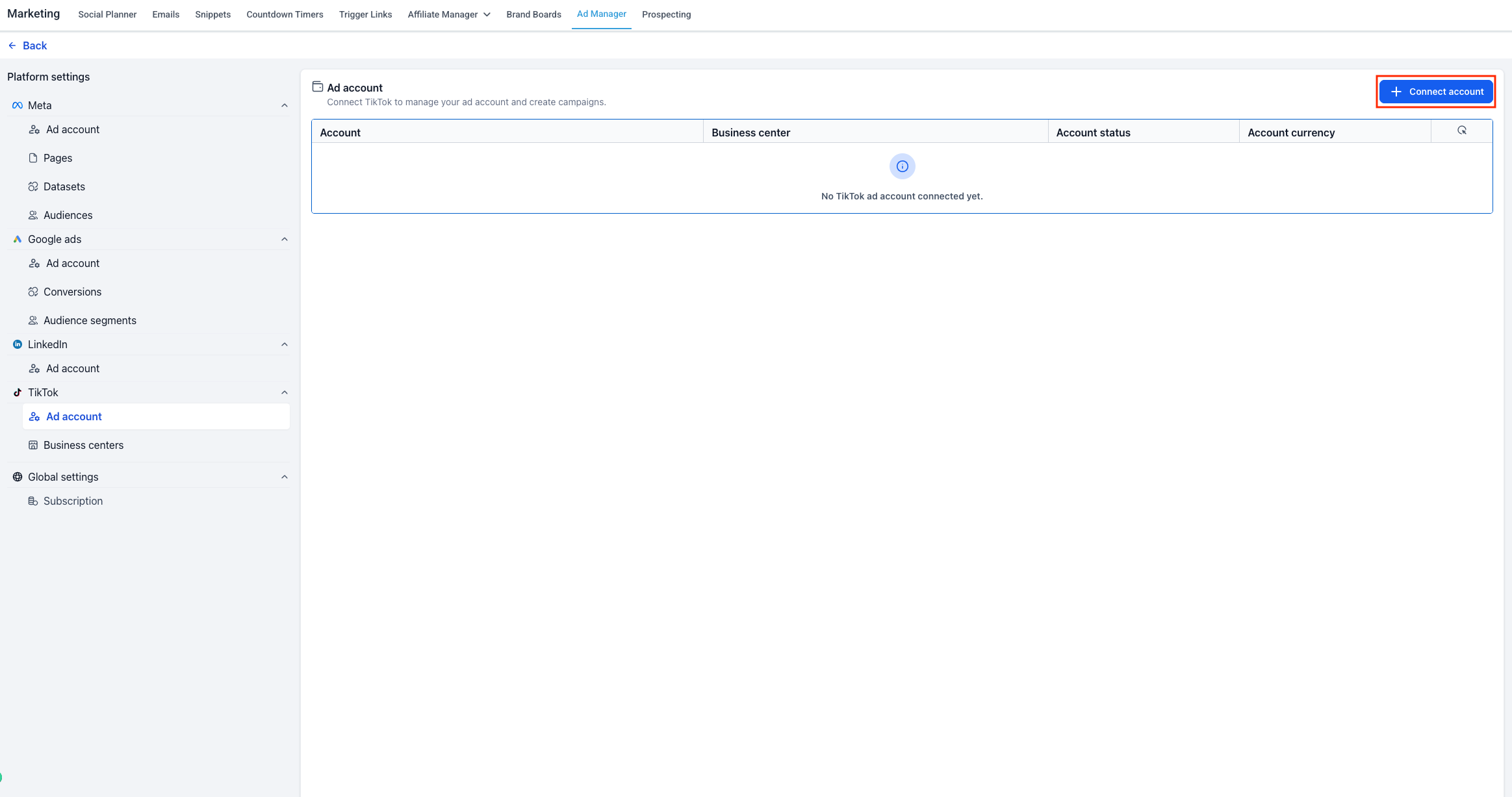Image resolution: width=1512 pixels, height=797 pixels.
Task: Collapse the LinkedIn section chevron
Action: [x=284, y=344]
